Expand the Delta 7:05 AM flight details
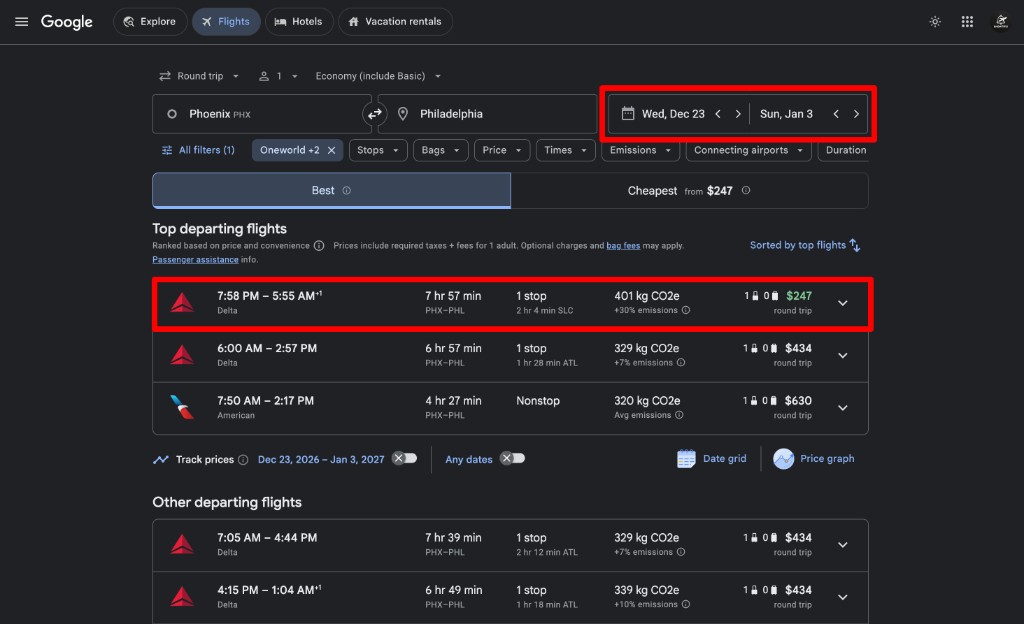This screenshot has height=624, width=1024. (x=842, y=545)
